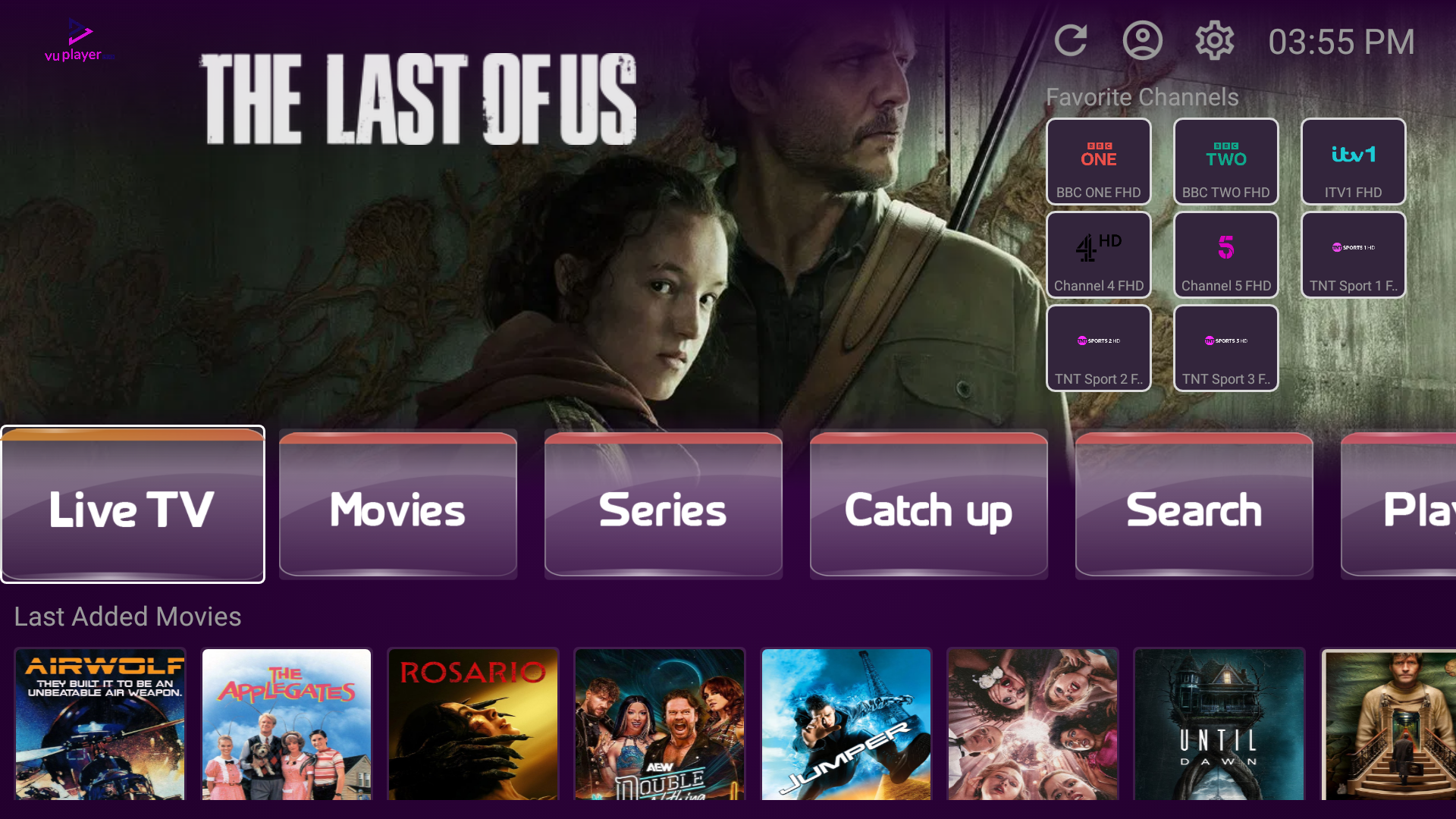
Task: Open Channel 5 FHD favorite channel
Action: (x=1226, y=255)
